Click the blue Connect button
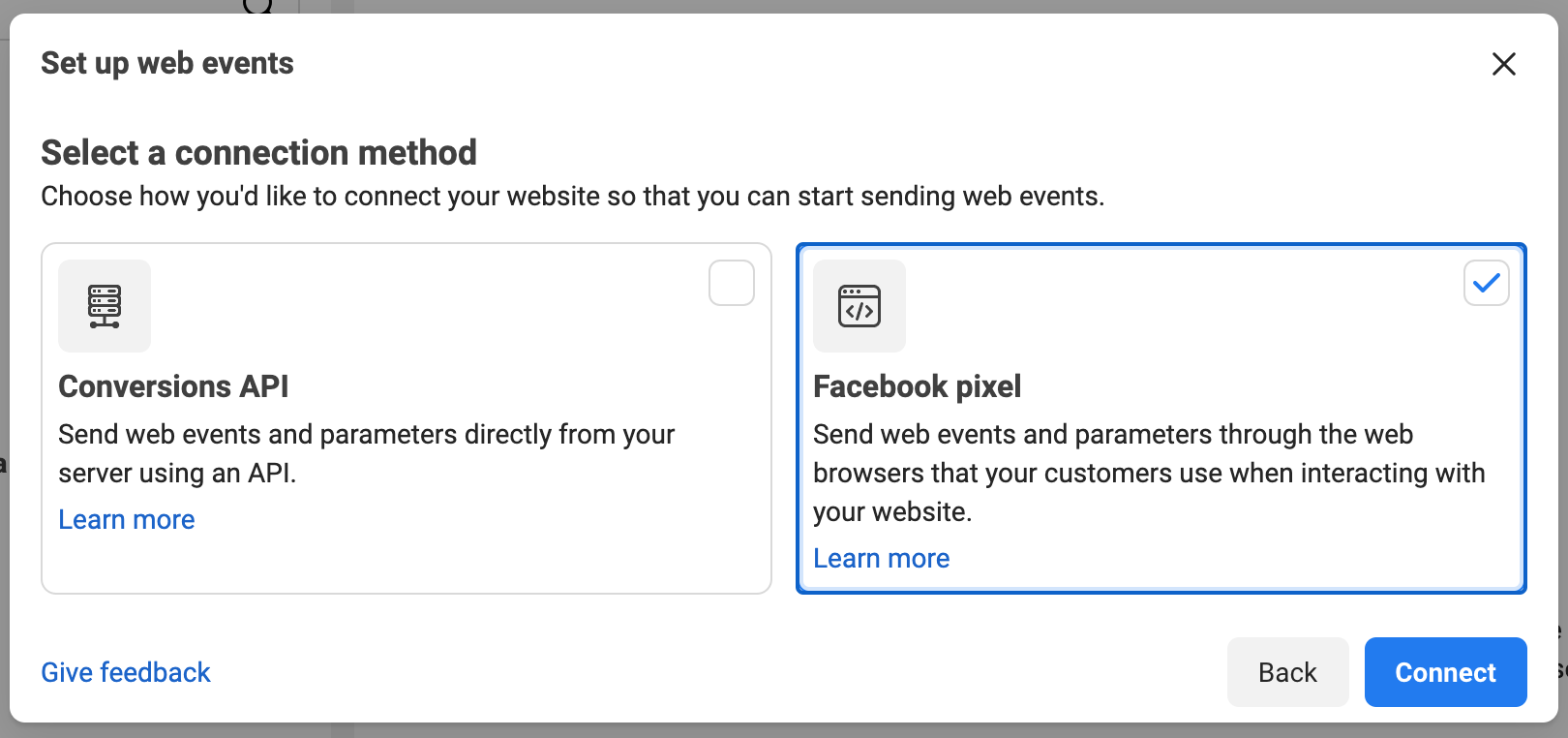Viewport: 1568px width, 738px height. (x=1446, y=672)
